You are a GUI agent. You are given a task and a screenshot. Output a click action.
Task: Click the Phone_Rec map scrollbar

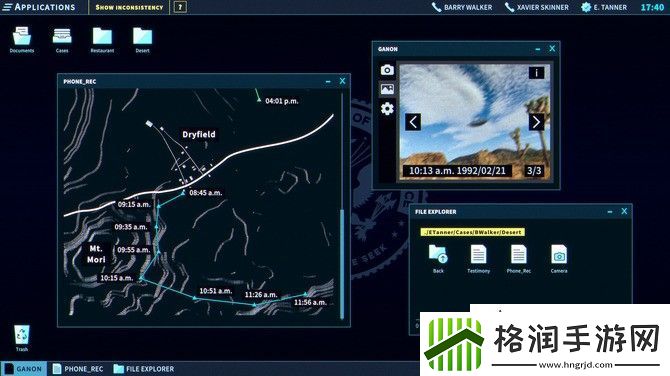[342, 264]
